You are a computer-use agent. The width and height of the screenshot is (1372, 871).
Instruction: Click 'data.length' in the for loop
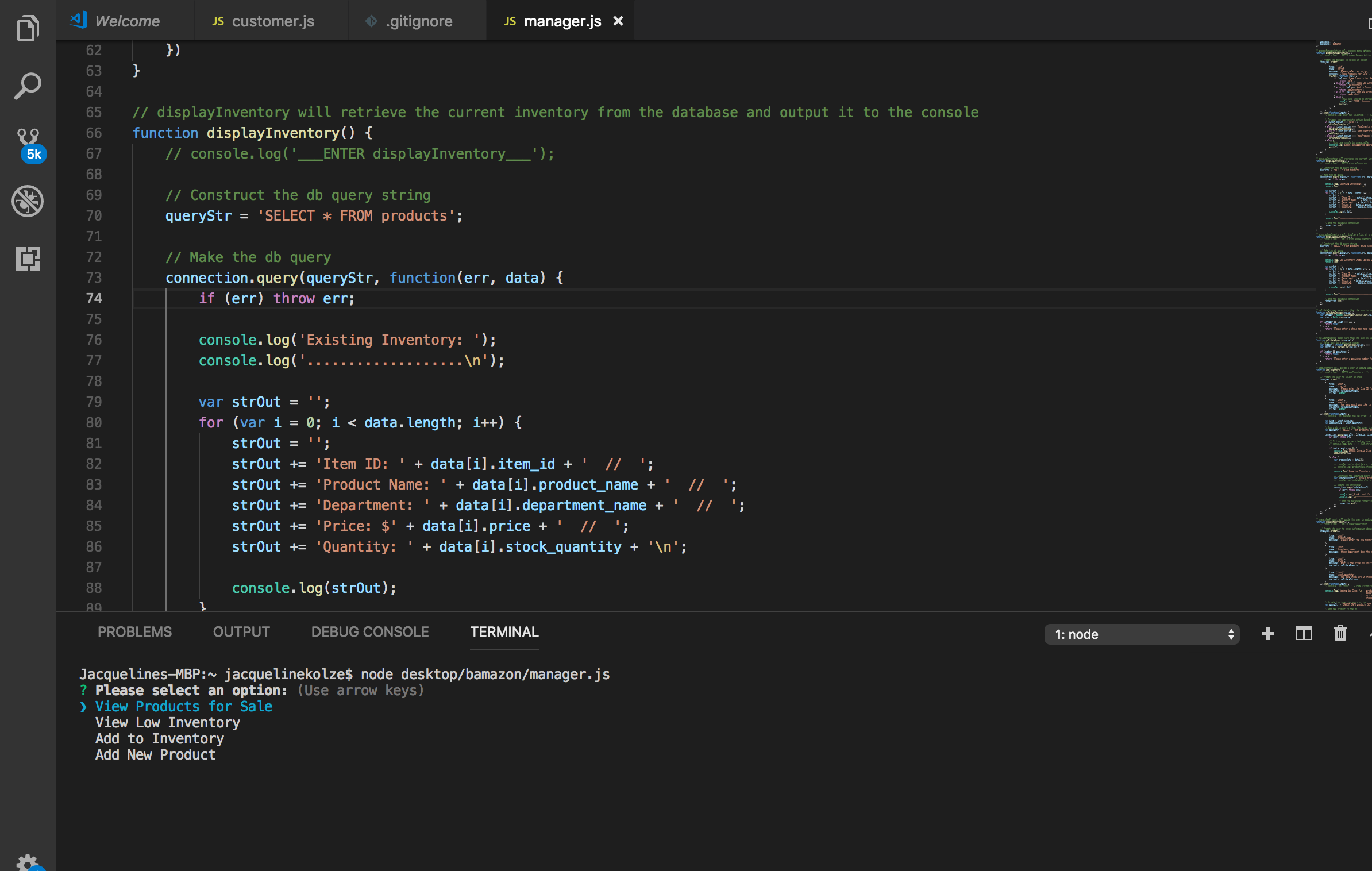tap(410, 423)
